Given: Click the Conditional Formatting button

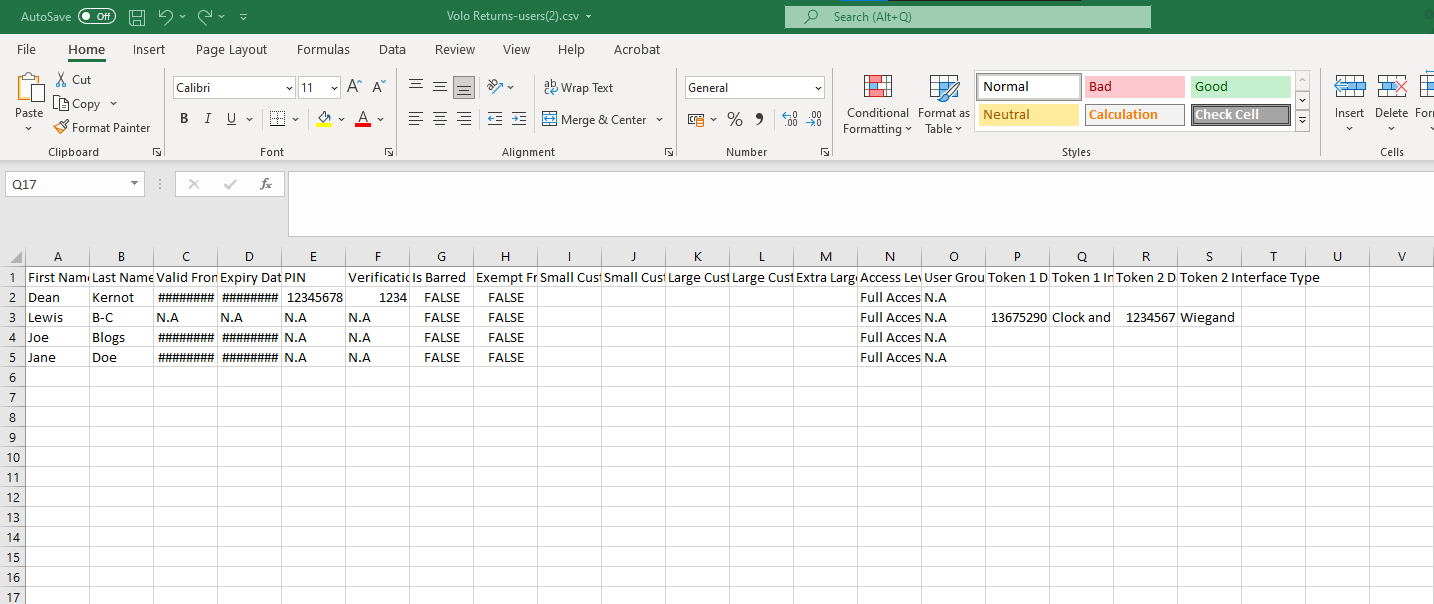Looking at the screenshot, I should [x=877, y=105].
